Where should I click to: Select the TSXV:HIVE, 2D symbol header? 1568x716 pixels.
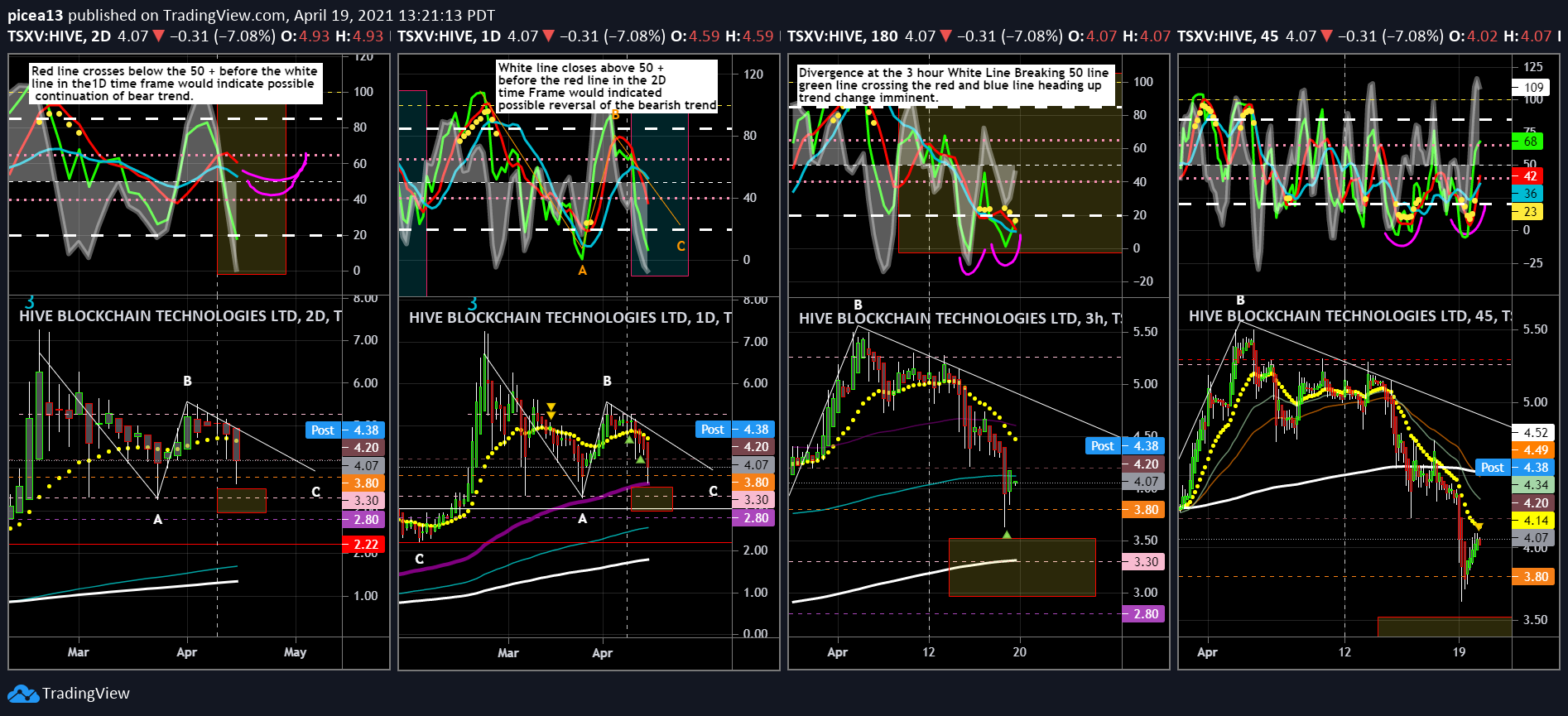[59, 36]
